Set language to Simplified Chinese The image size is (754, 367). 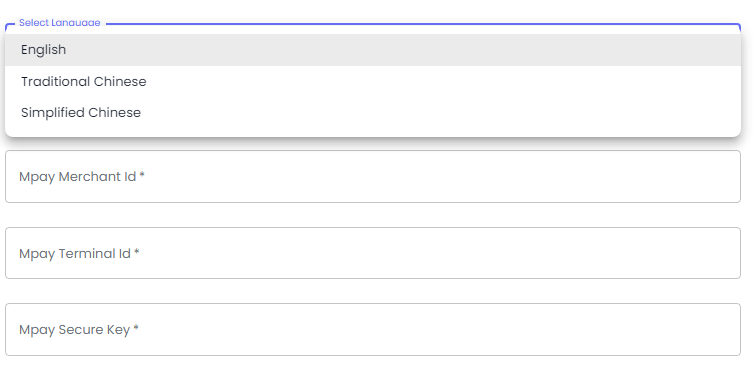(373, 113)
